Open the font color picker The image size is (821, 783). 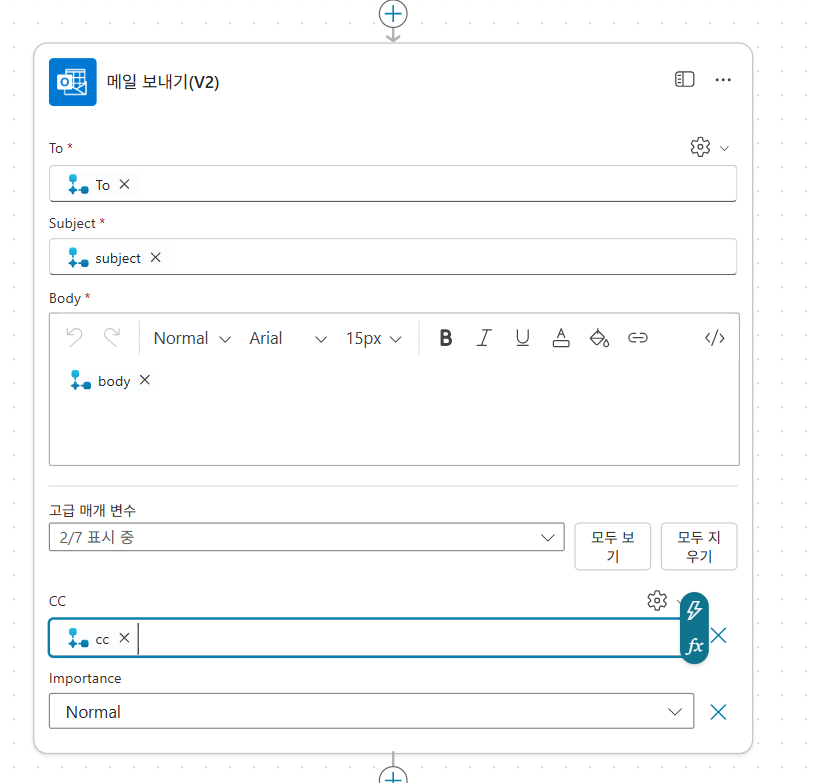561,338
